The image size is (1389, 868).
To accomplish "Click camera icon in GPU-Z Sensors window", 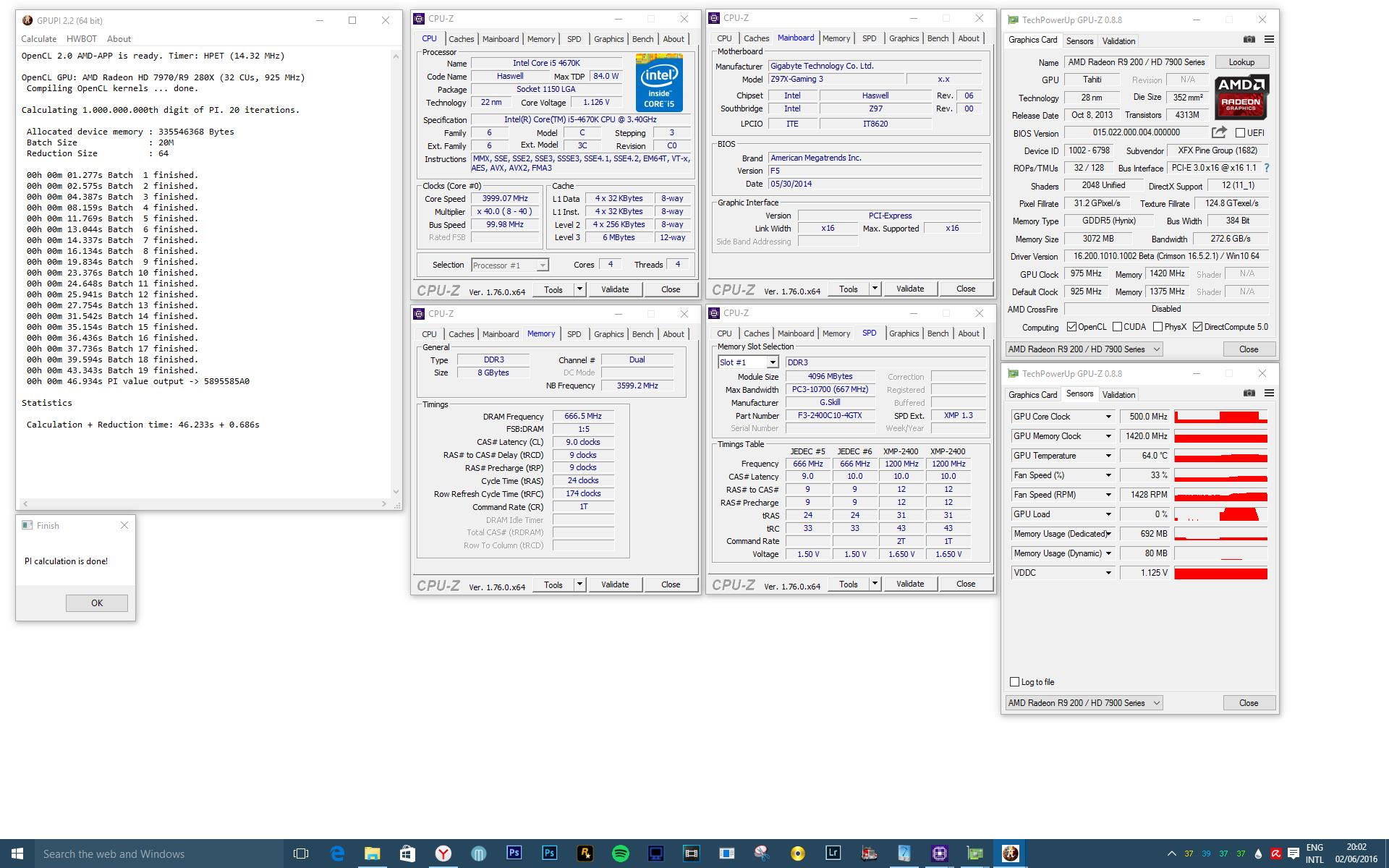I will [1249, 393].
